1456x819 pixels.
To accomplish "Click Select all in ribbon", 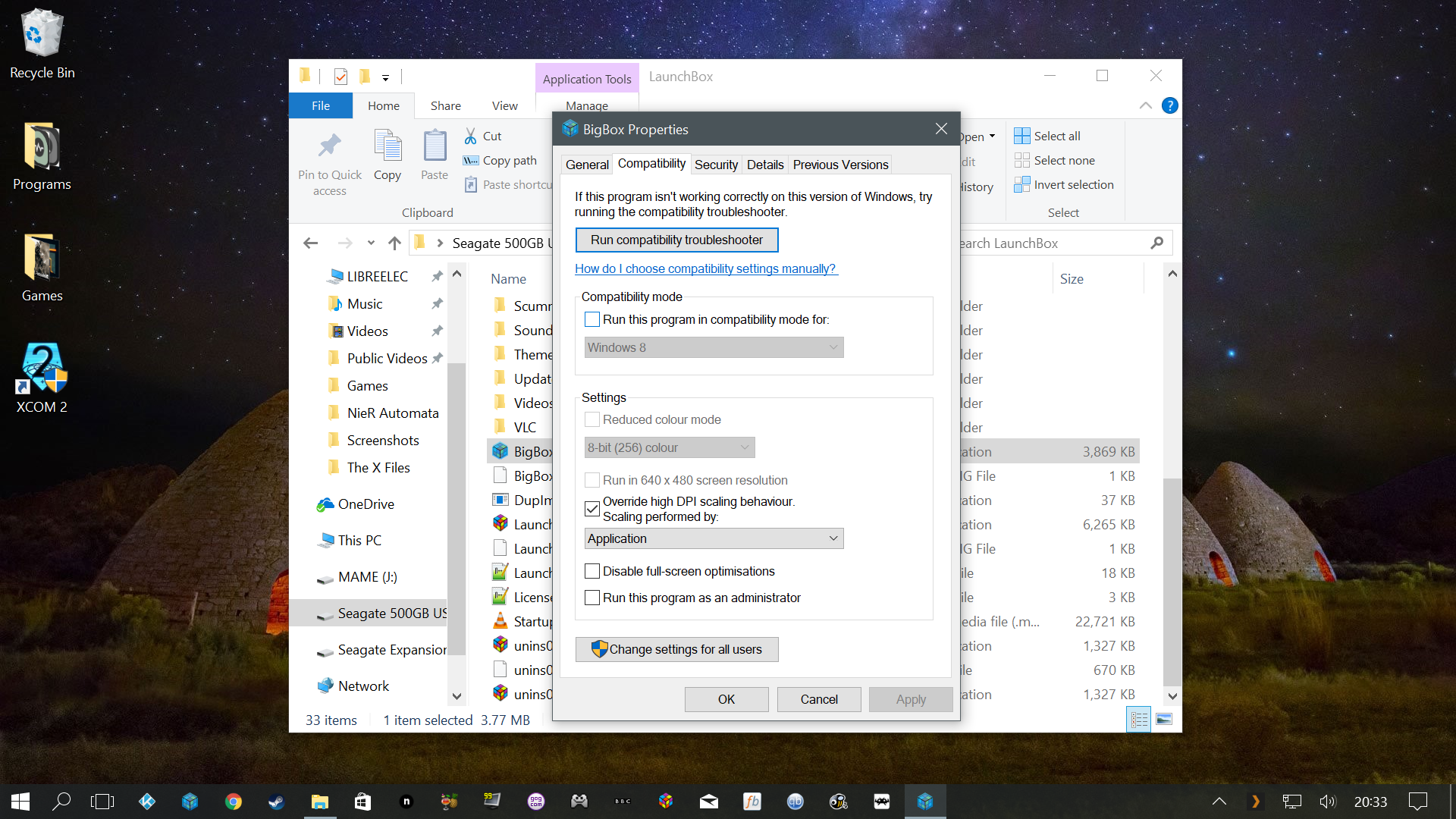I will pyautogui.click(x=1047, y=136).
